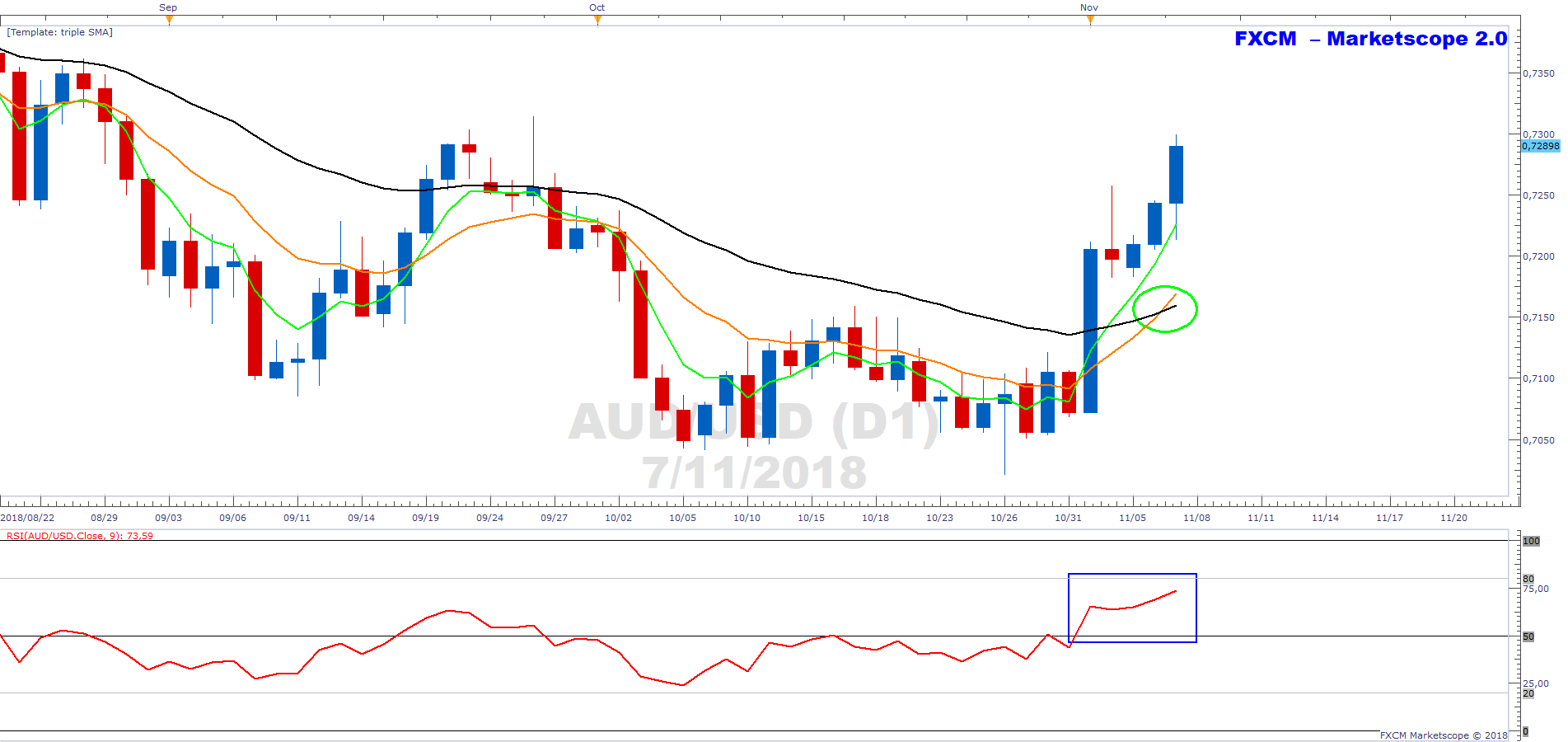
Task: Select the 10/10 date on the time axis
Action: pos(747,518)
